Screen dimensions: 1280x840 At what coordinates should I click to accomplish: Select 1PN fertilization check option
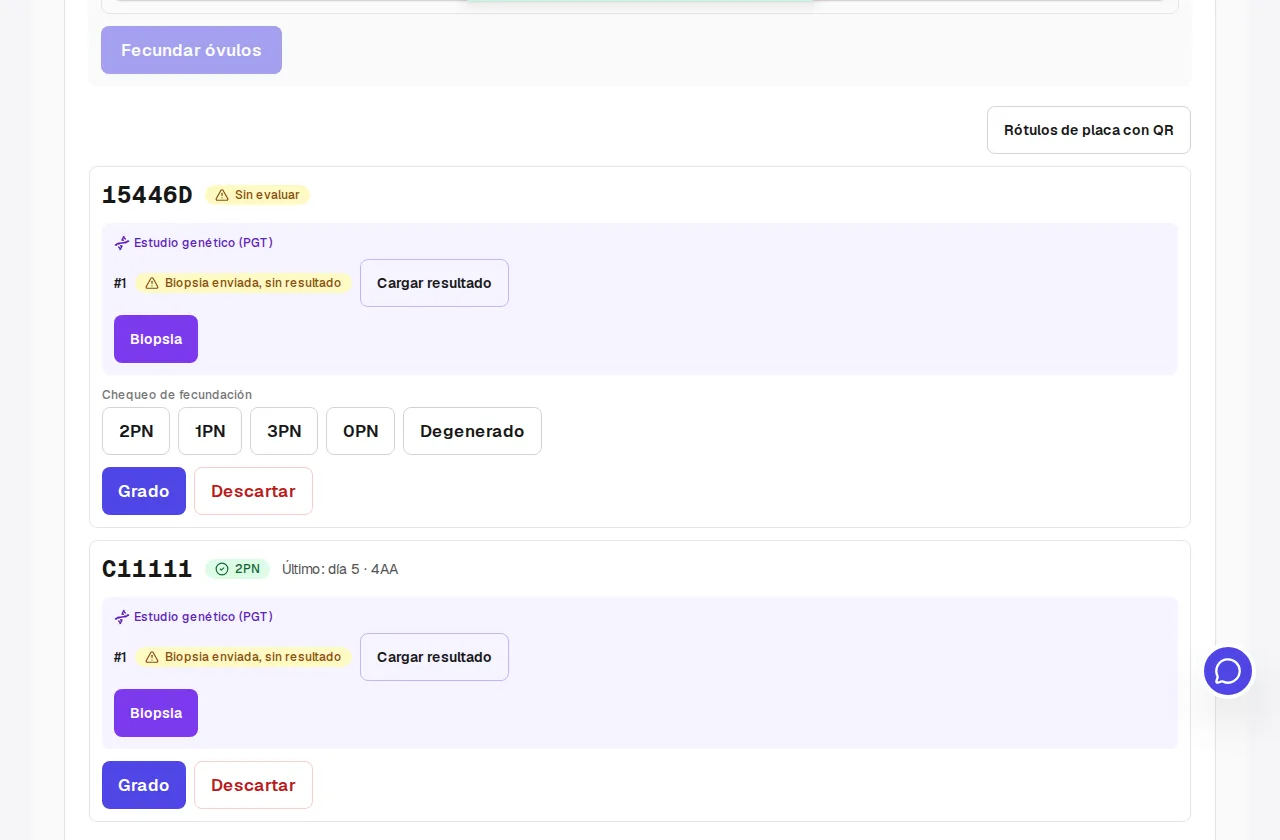click(210, 431)
